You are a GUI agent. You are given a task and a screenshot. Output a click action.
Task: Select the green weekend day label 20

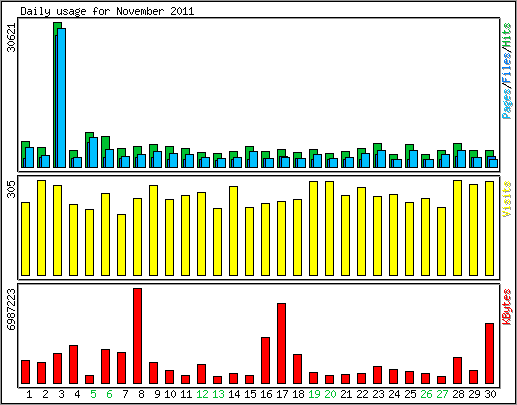point(330,394)
